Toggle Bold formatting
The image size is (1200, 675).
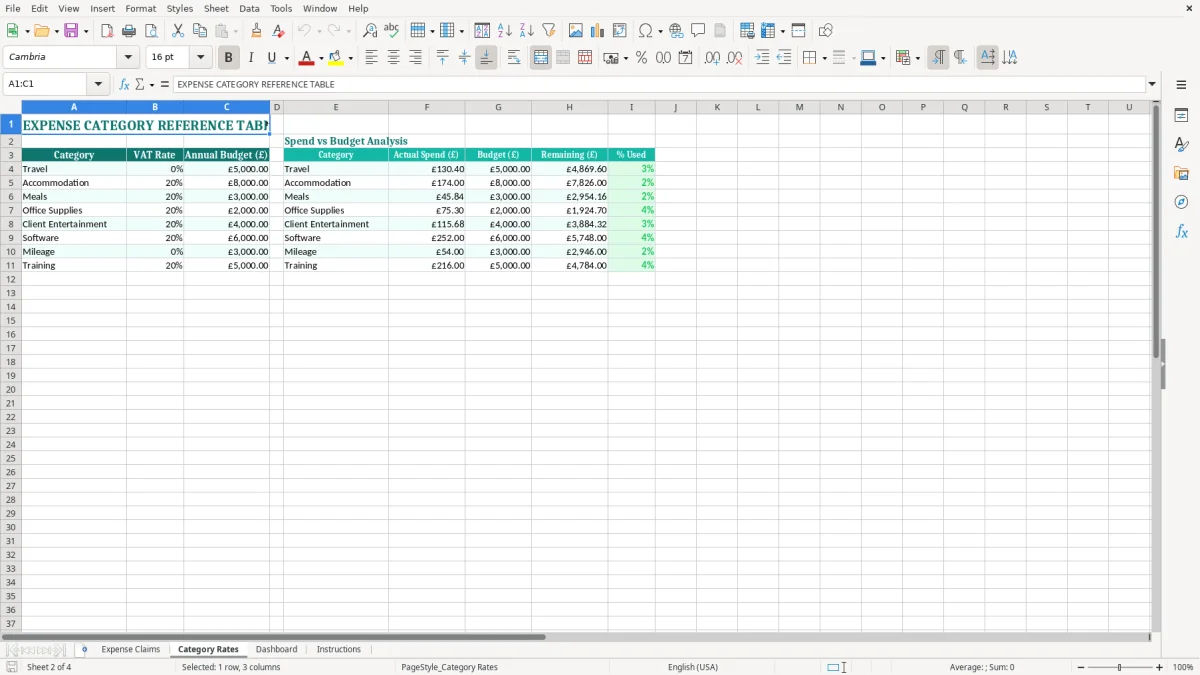228,58
